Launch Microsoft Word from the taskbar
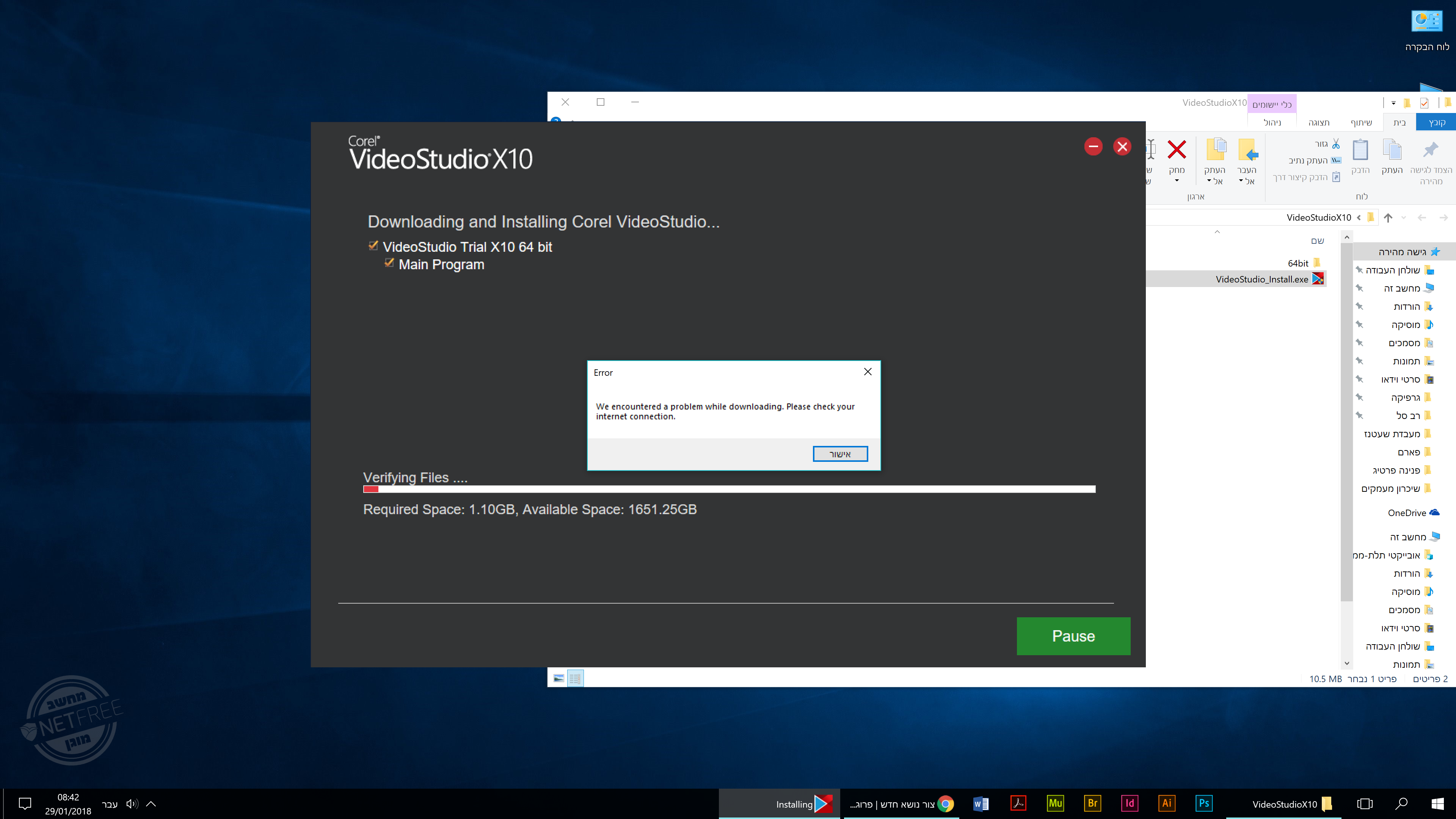This screenshot has height=819, width=1456. point(981,804)
